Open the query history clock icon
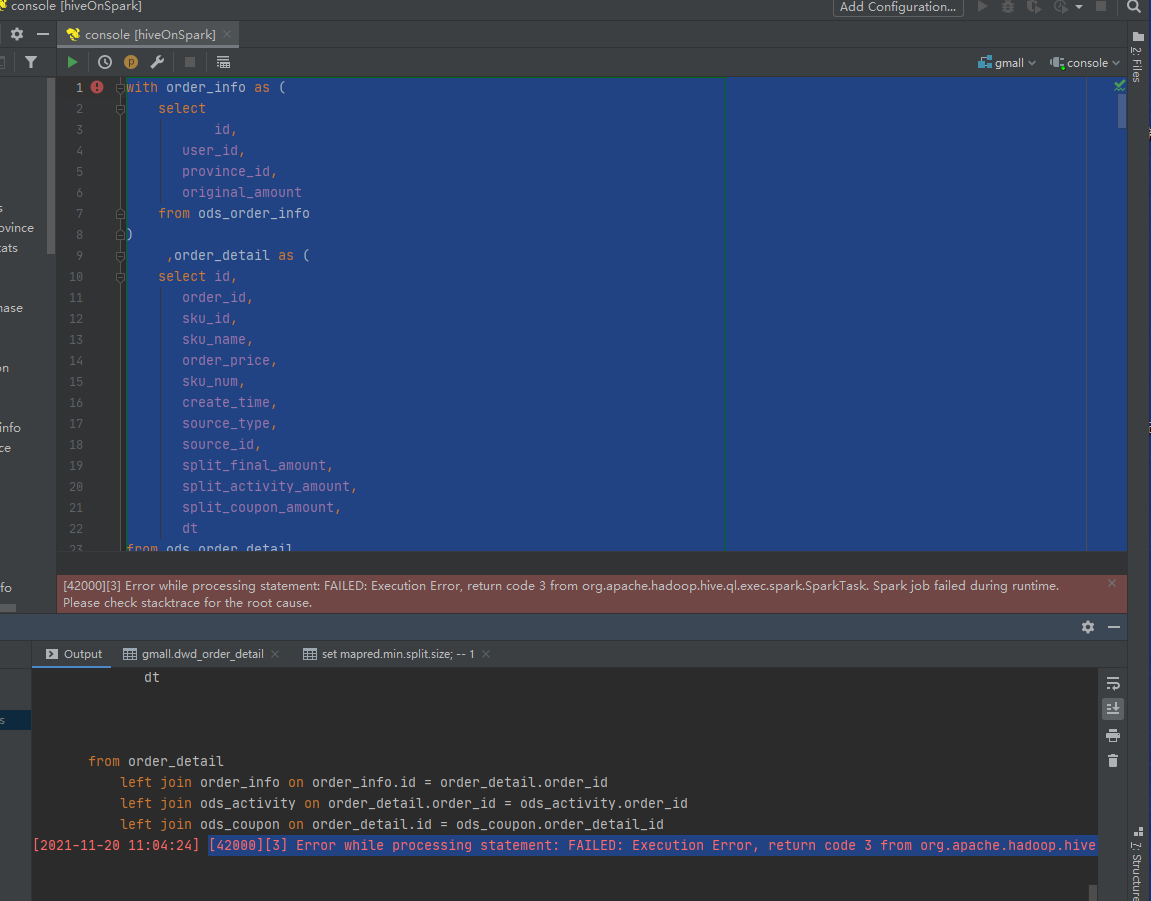Image resolution: width=1151 pixels, height=901 pixels. pyautogui.click(x=105, y=61)
